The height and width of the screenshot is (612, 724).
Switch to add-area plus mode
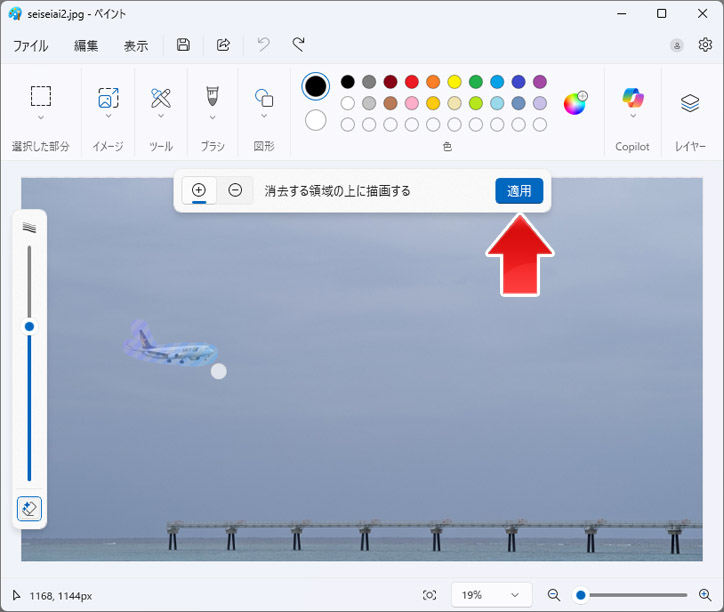[199, 190]
